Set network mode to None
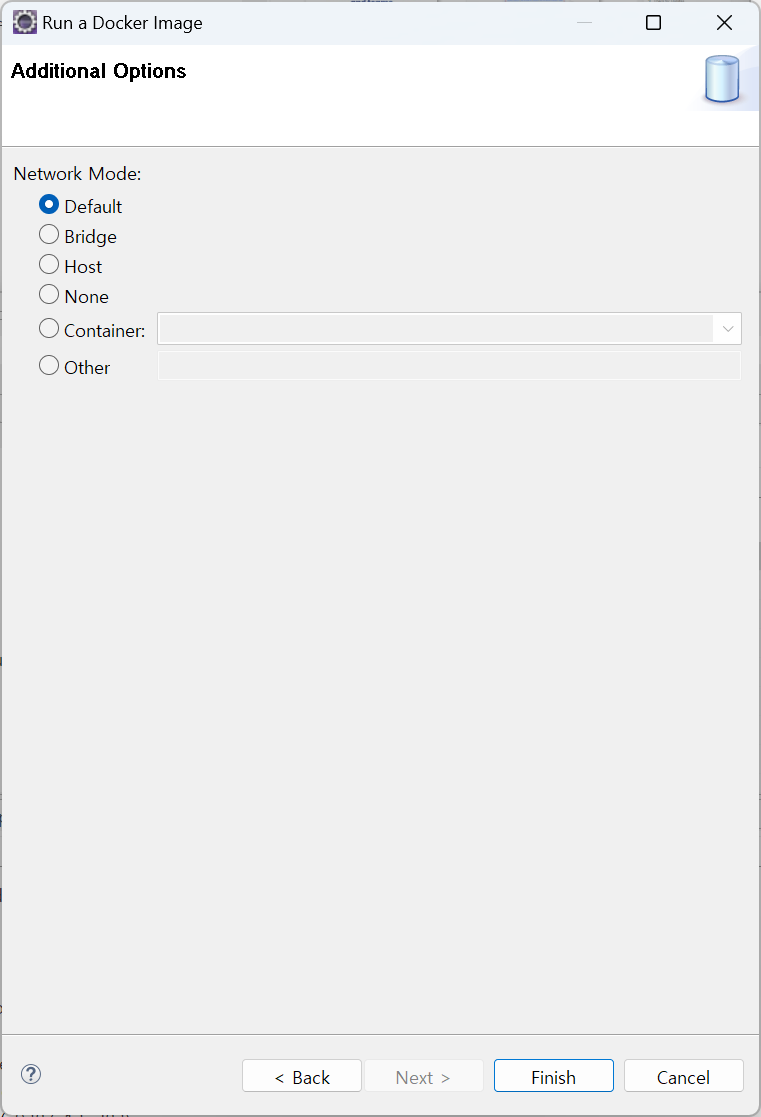The width and height of the screenshot is (761, 1117). click(x=49, y=295)
